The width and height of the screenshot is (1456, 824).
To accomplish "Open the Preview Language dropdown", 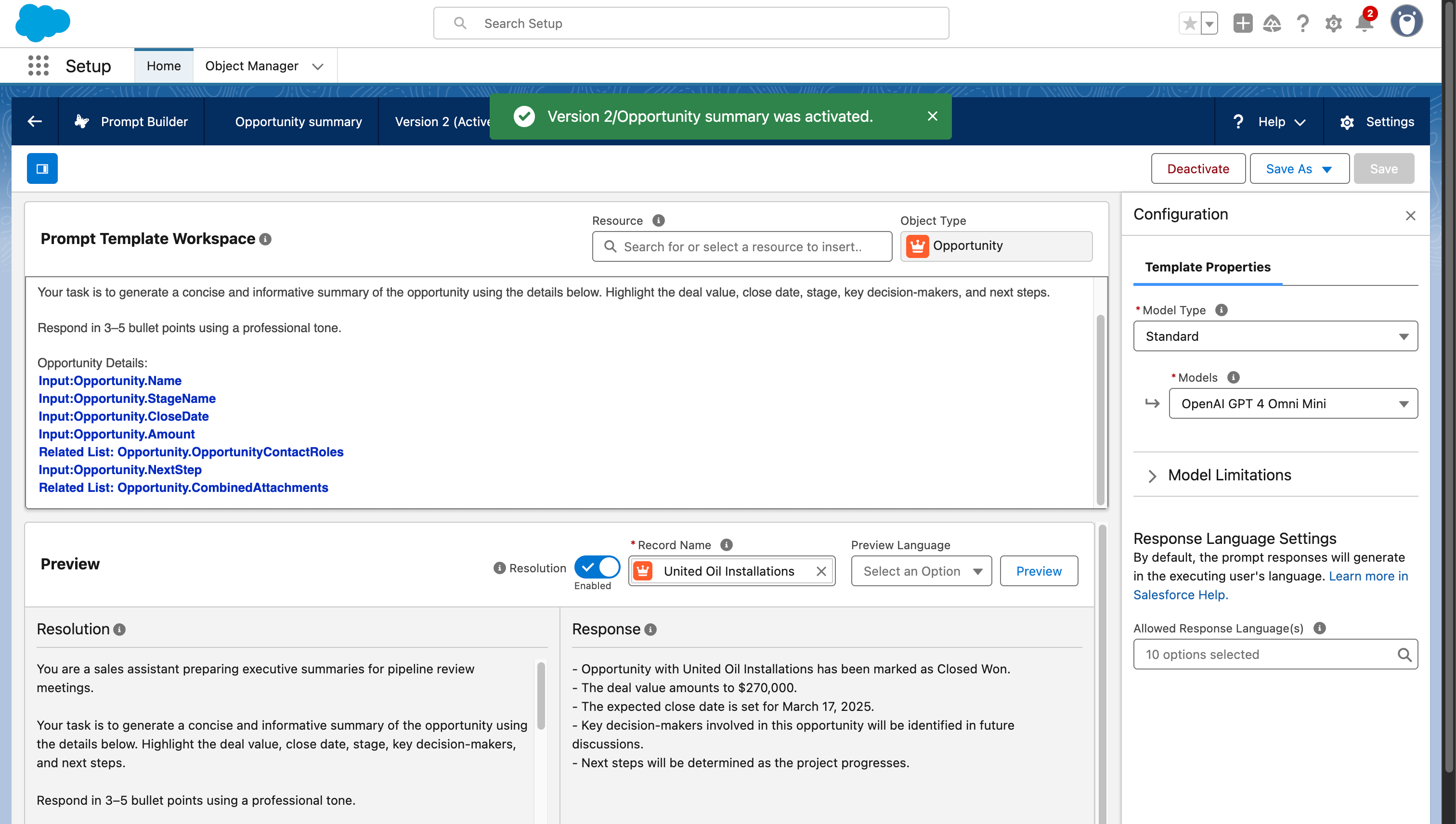I will [921, 571].
